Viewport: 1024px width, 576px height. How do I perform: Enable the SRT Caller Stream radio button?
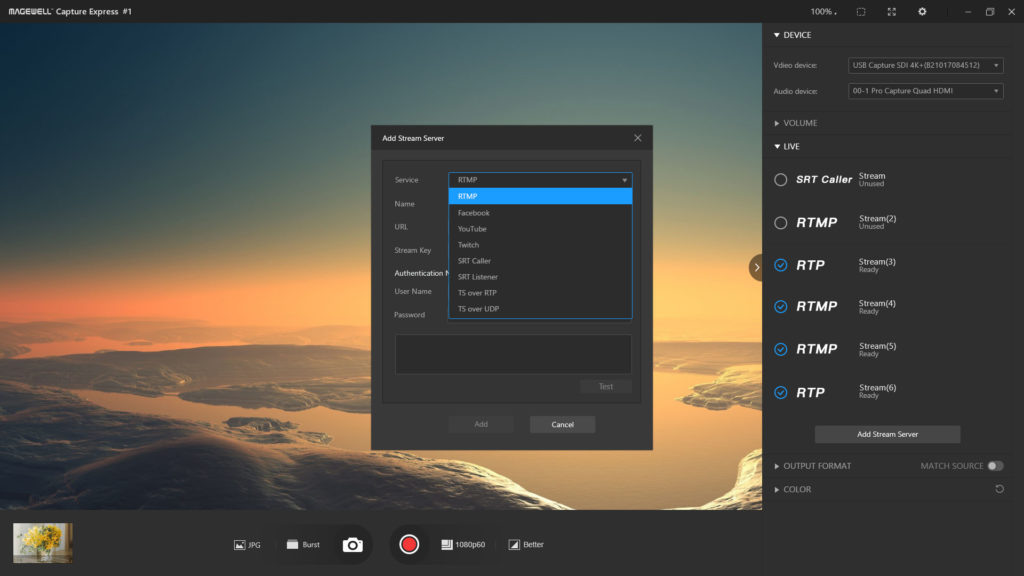(x=780, y=180)
